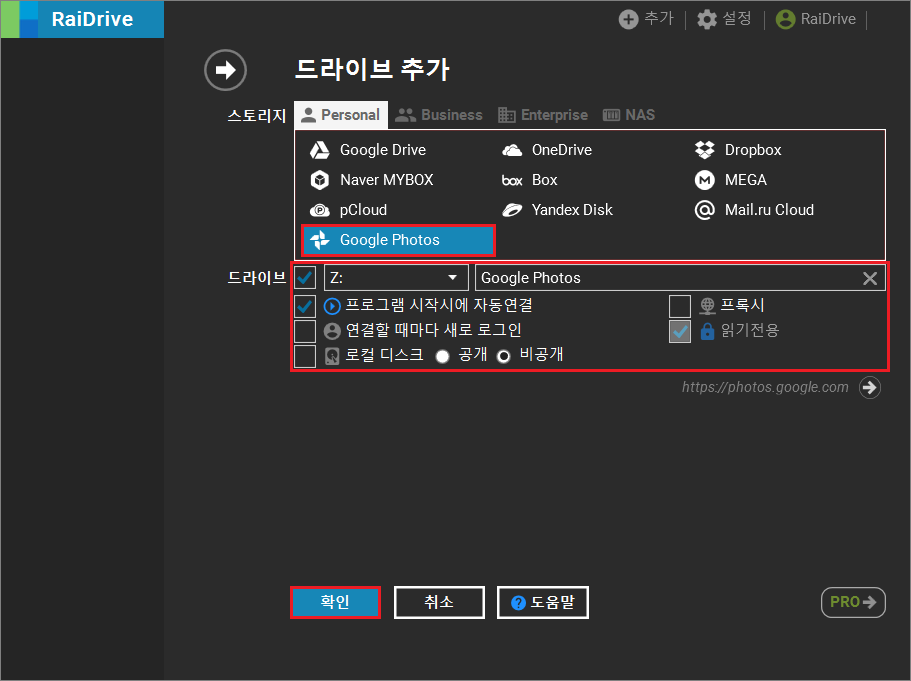Viewport: 911px width, 681px height.
Task: Click the 연결할 때마다 새로 로그인 label
Action: (x=433, y=331)
